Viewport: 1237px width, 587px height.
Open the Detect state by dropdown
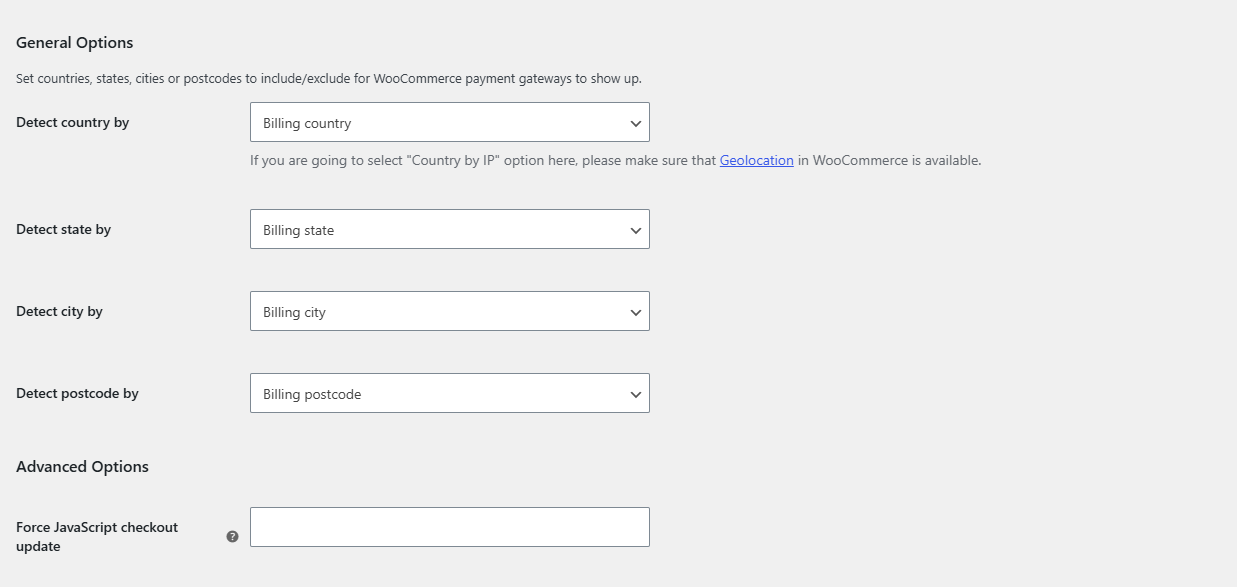450,229
